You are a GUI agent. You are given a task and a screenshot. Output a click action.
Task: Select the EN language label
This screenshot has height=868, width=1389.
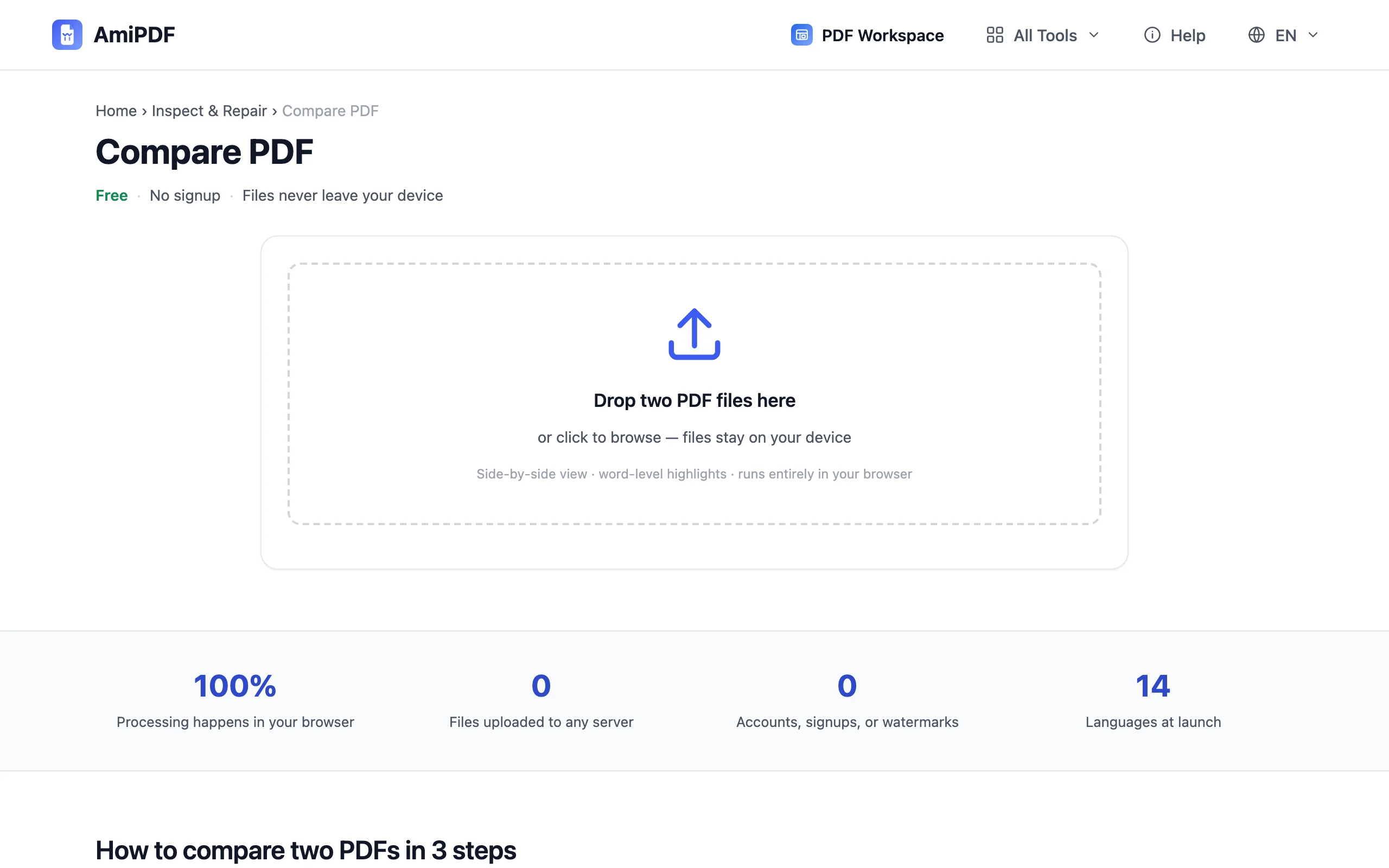pyautogui.click(x=1286, y=36)
